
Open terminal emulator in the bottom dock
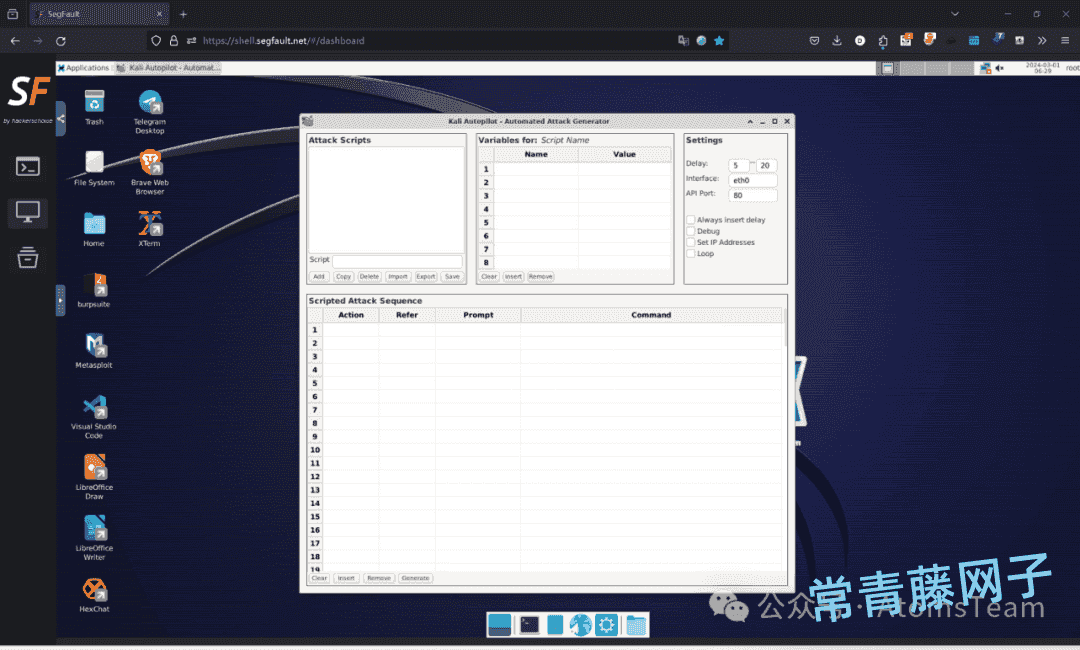pyautogui.click(x=530, y=625)
